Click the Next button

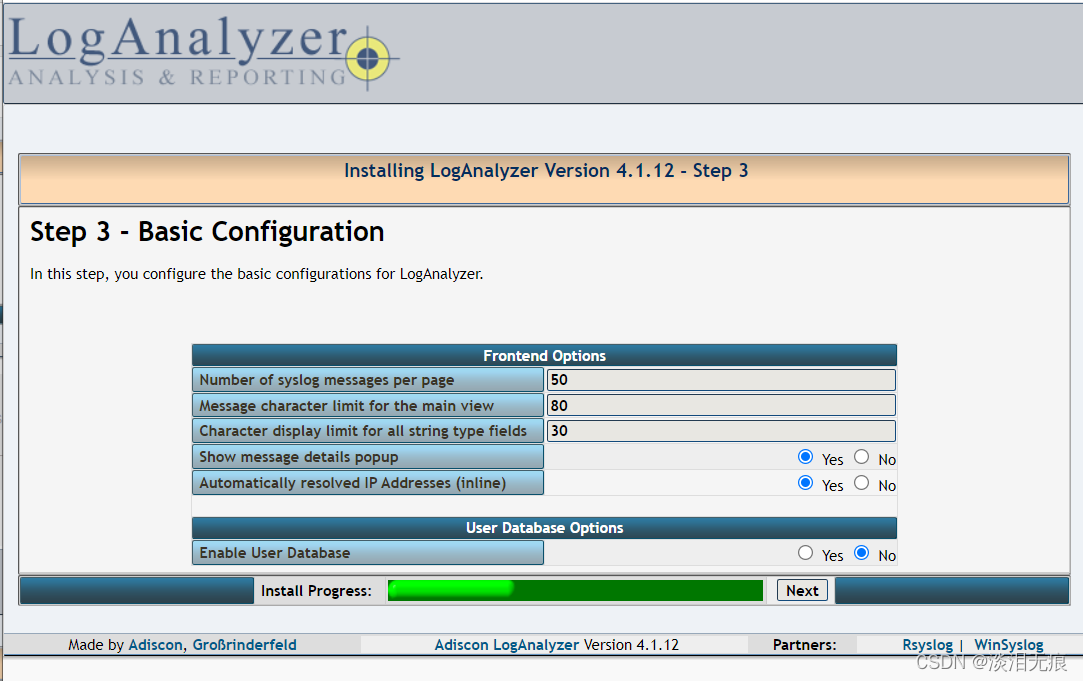pyautogui.click(x=802, y=591)
